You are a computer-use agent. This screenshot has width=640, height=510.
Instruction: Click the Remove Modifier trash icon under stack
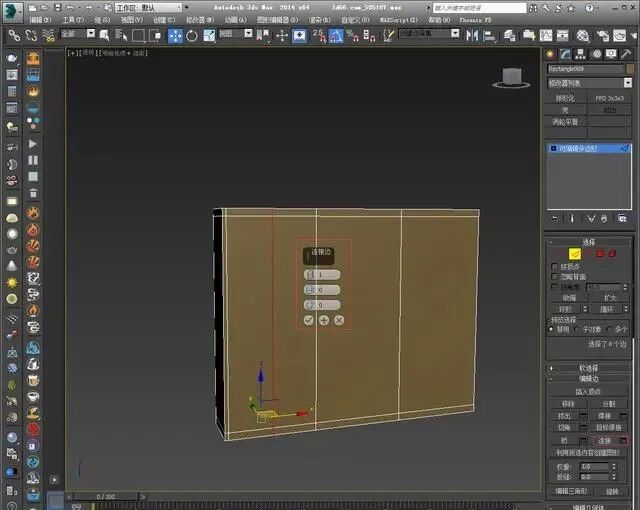[x=604, y=219]
